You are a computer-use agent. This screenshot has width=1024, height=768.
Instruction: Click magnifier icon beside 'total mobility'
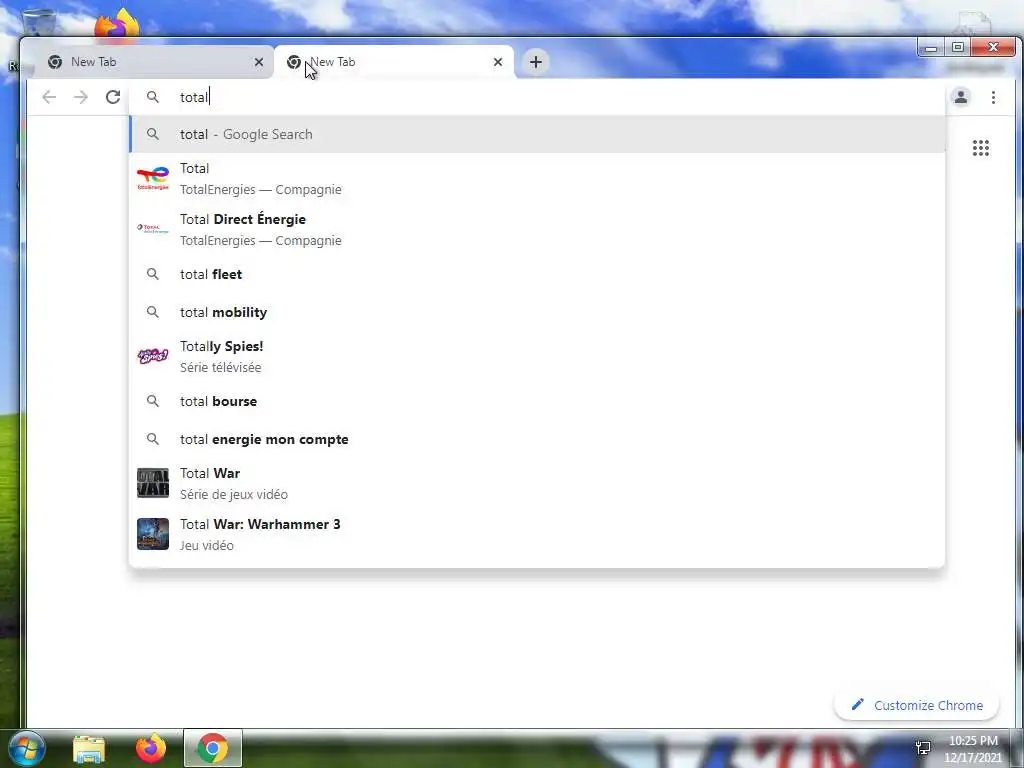153,312
